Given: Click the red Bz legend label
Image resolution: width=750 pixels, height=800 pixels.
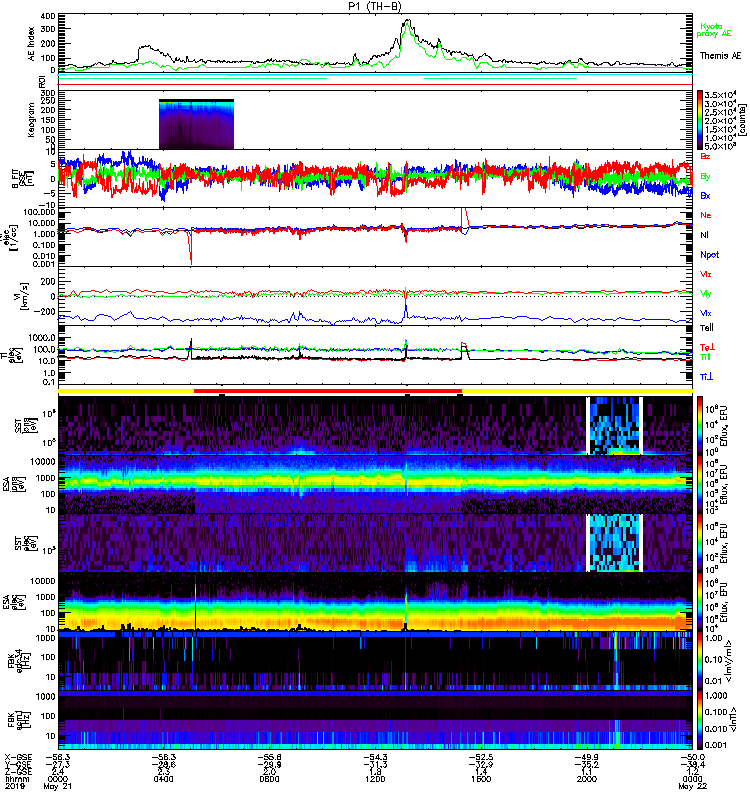Looking at the screenshot, I should tap(705, 156).
